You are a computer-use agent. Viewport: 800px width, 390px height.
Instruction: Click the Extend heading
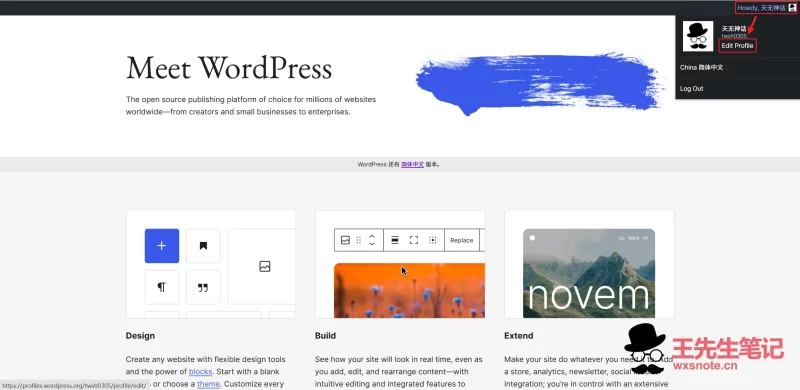[x=519, y=335]
